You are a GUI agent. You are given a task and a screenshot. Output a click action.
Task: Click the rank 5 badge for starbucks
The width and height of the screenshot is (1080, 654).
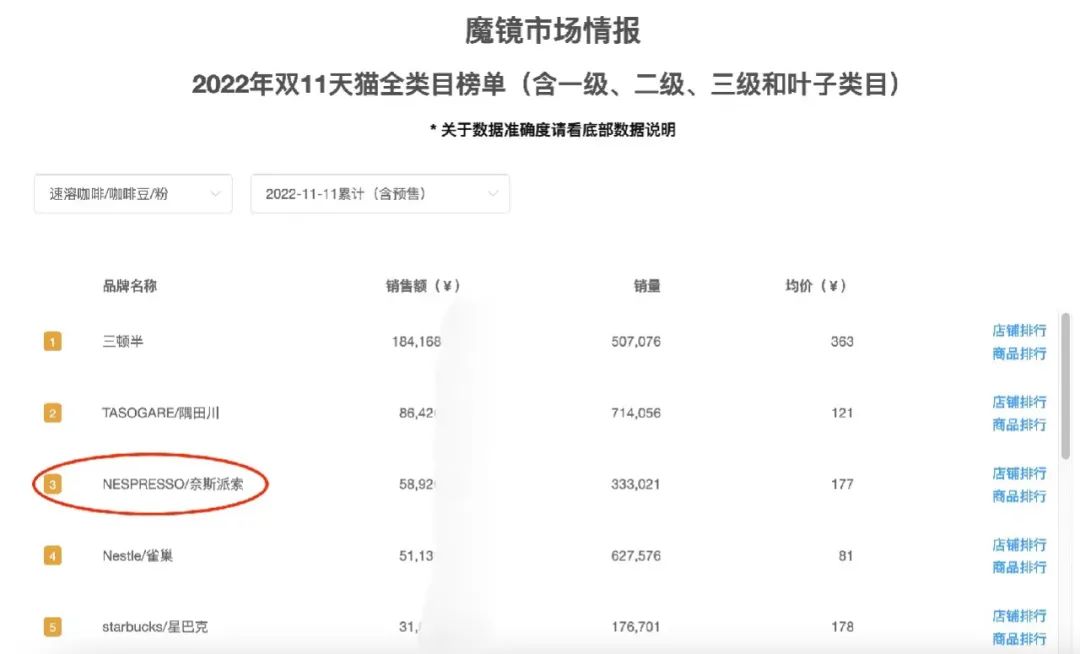52,627
